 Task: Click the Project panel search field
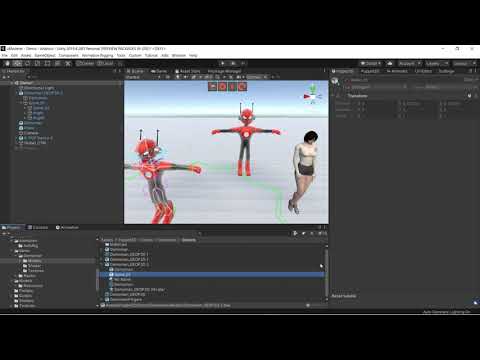(x=245, y=233)
